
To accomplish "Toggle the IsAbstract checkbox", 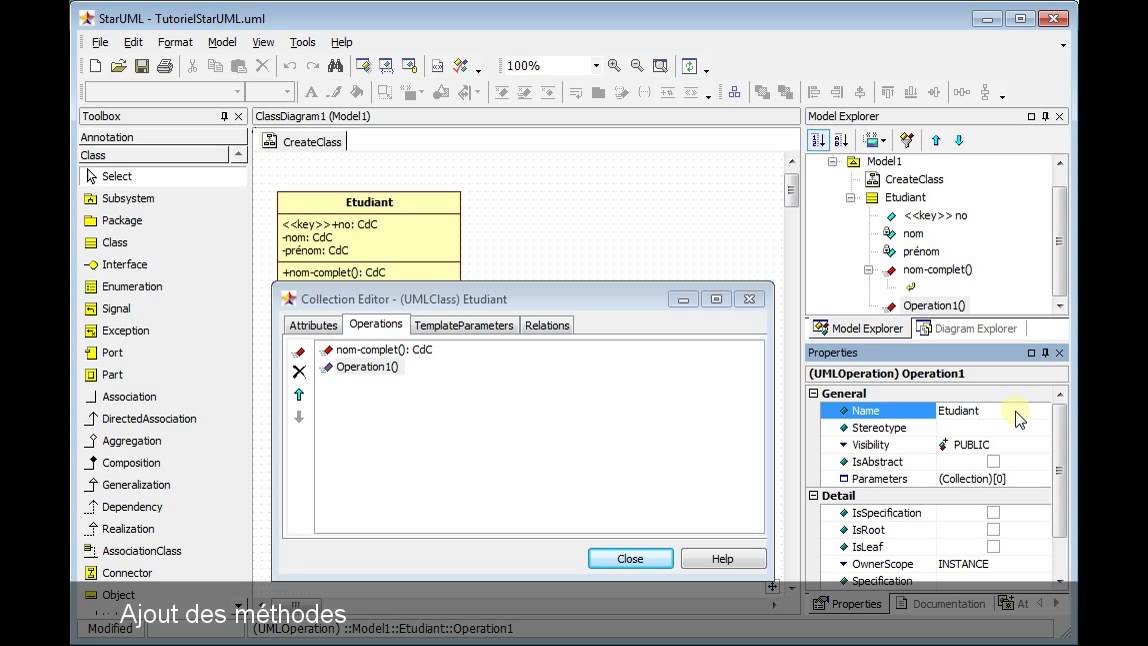I will tap(994, 461).
